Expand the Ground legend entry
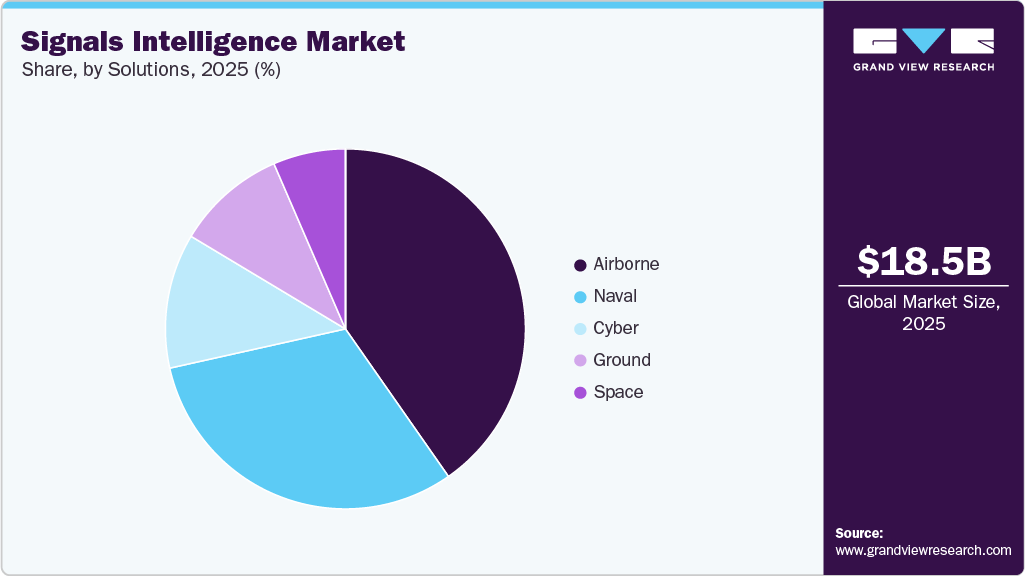 [x=622, y=360]
